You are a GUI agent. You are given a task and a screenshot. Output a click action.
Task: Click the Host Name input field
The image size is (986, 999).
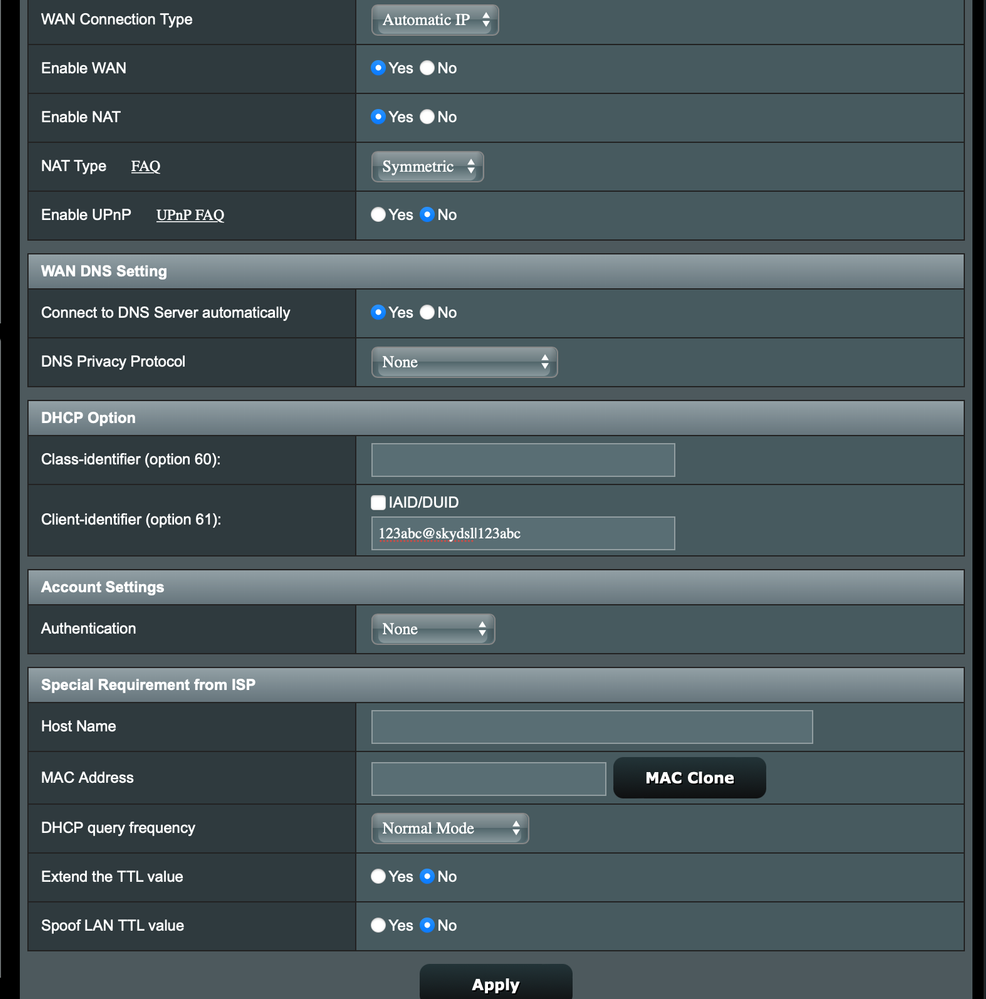tap(591, 727)
